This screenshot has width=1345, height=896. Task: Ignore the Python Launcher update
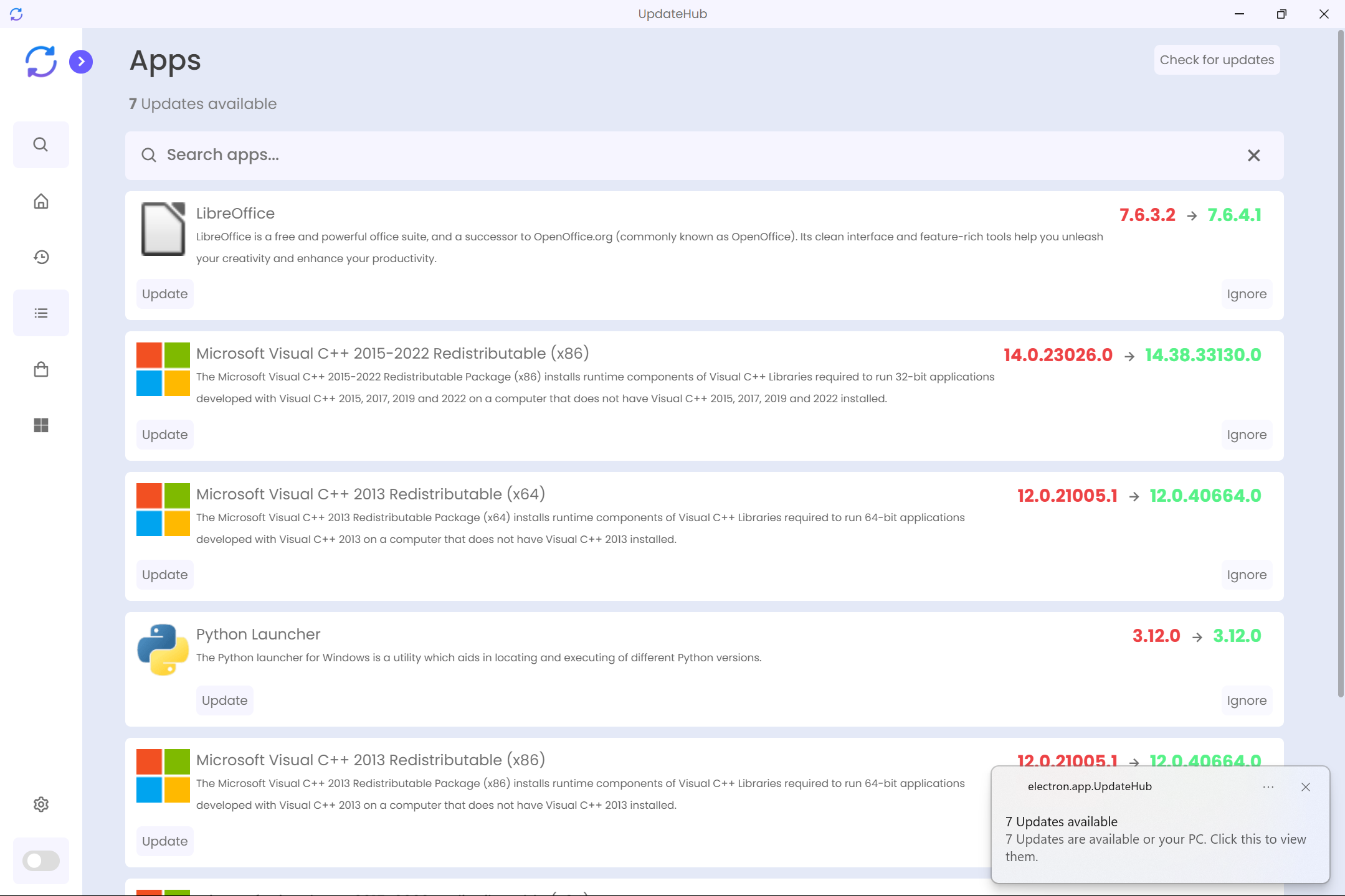pyautogui.click(x=1246, y=700)
